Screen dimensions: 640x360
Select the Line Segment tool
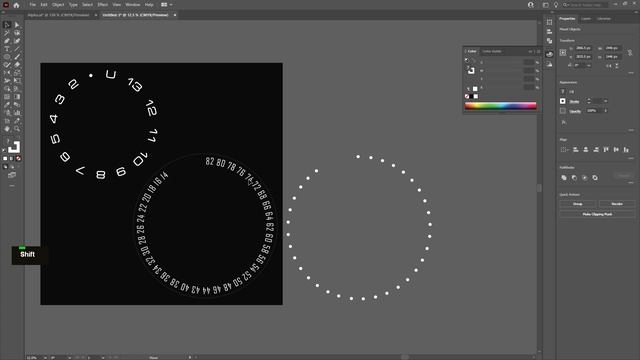(17, 49)
